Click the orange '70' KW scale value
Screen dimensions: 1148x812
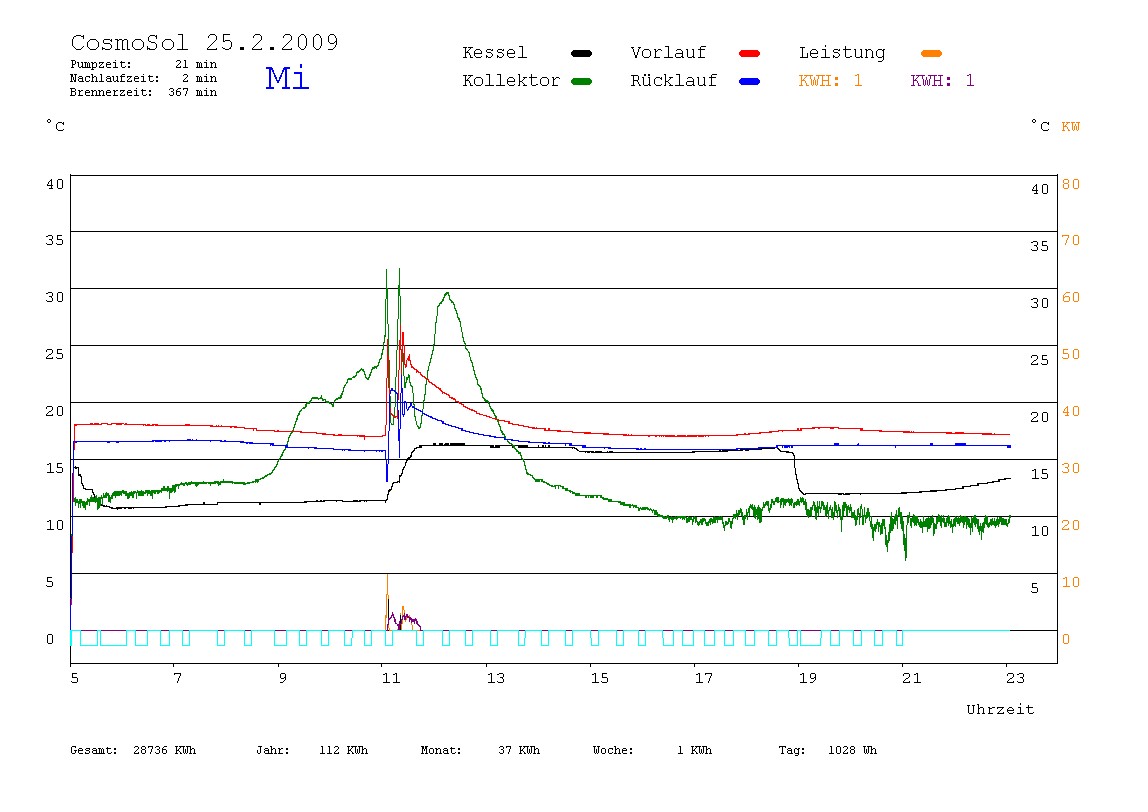point(1070,240)
